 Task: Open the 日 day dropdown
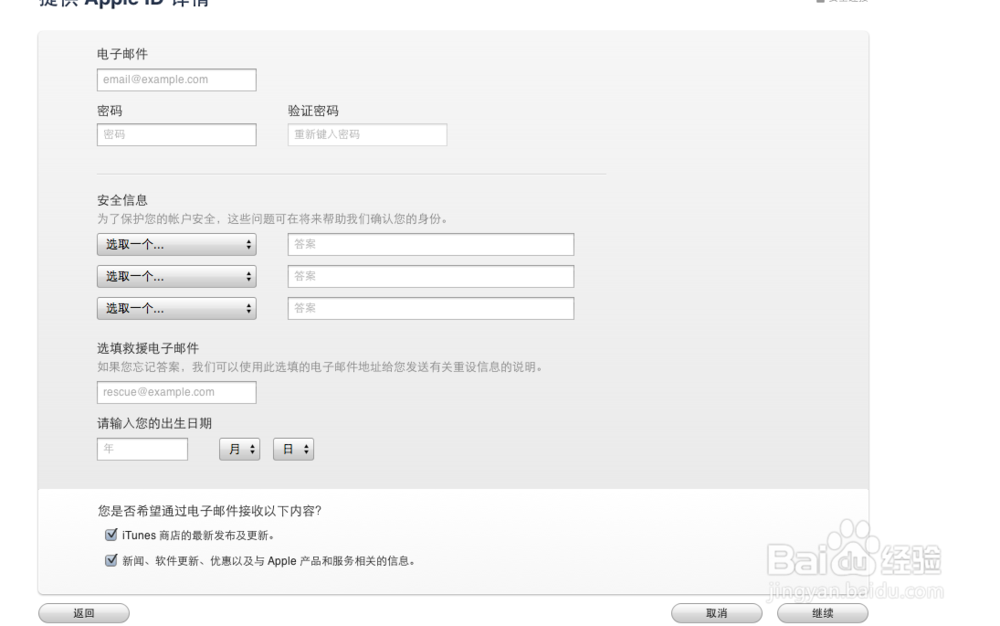click(x=293, y=449)
